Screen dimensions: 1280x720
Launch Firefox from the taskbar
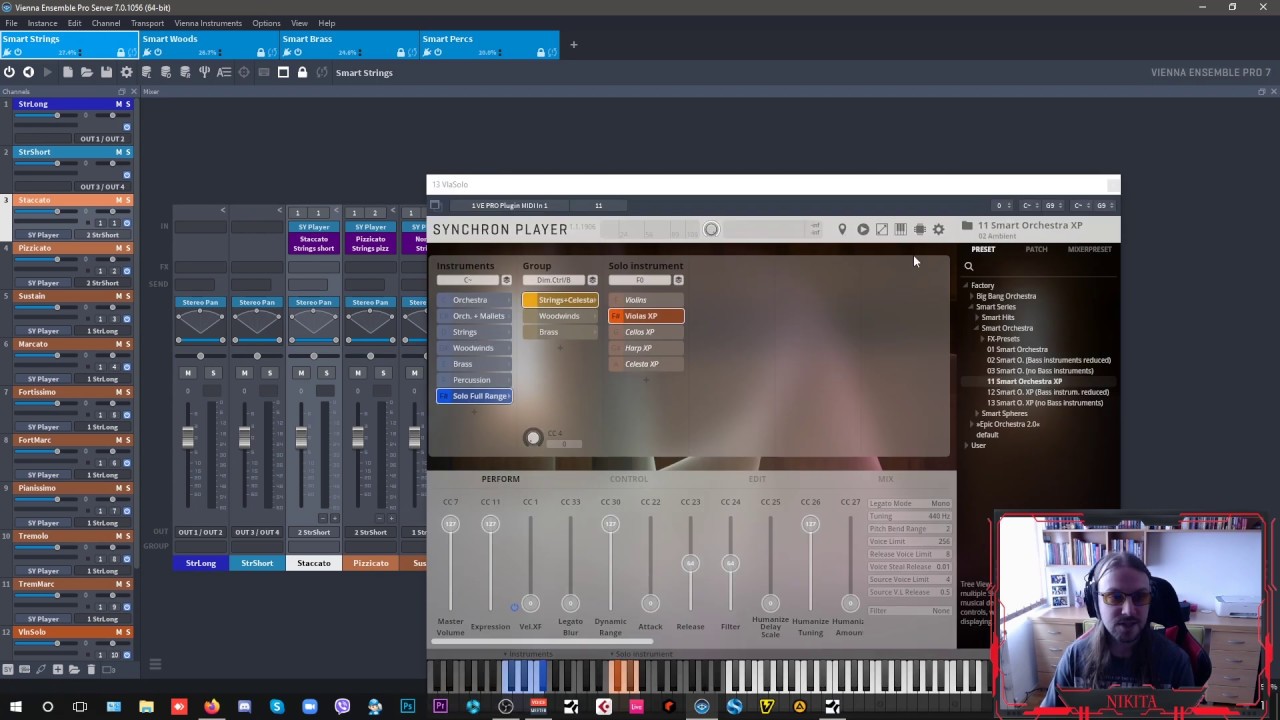[211, 707]
